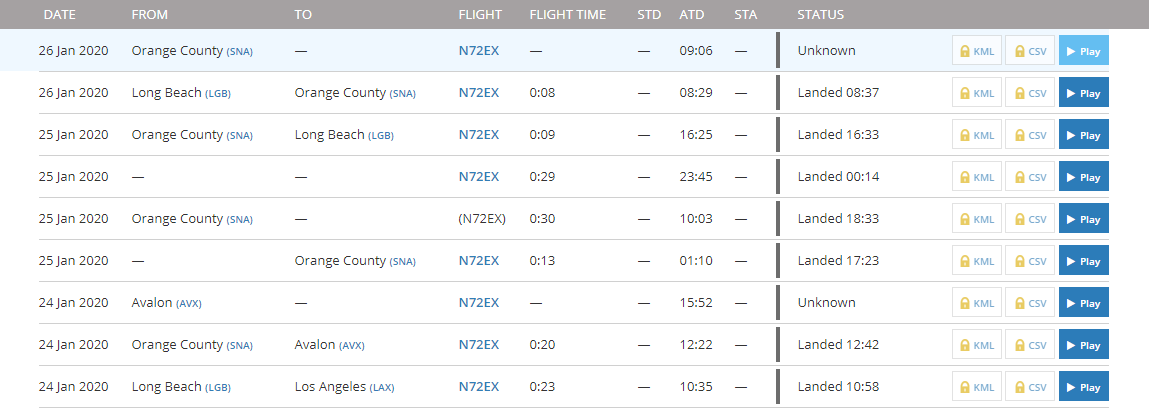Download KML for flight landed 16:33
This screenshot has height=417, width=1149.
(x=977, y=135)
